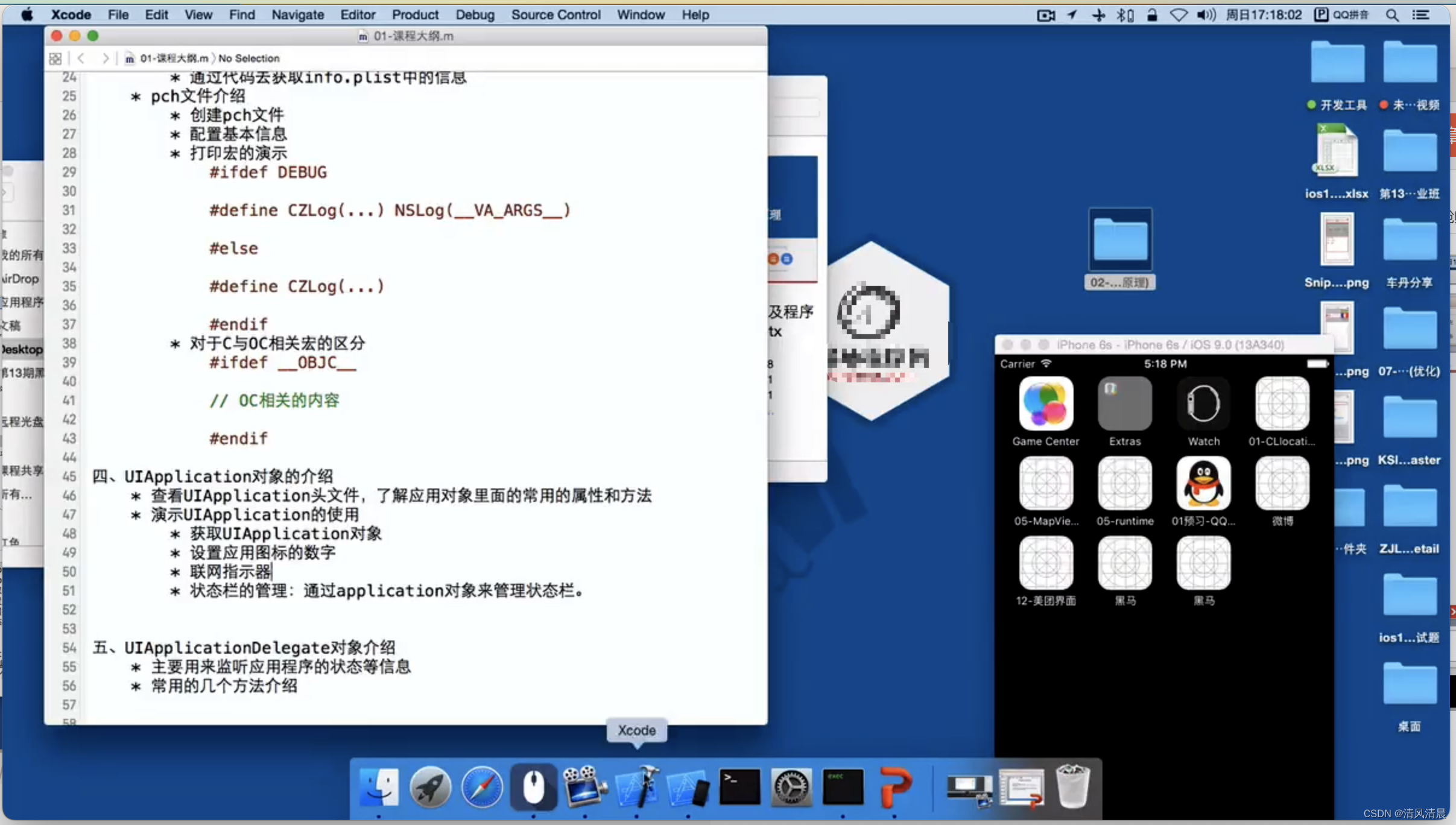
Task: Open Finder from the Dock
Action: point(379,787)
